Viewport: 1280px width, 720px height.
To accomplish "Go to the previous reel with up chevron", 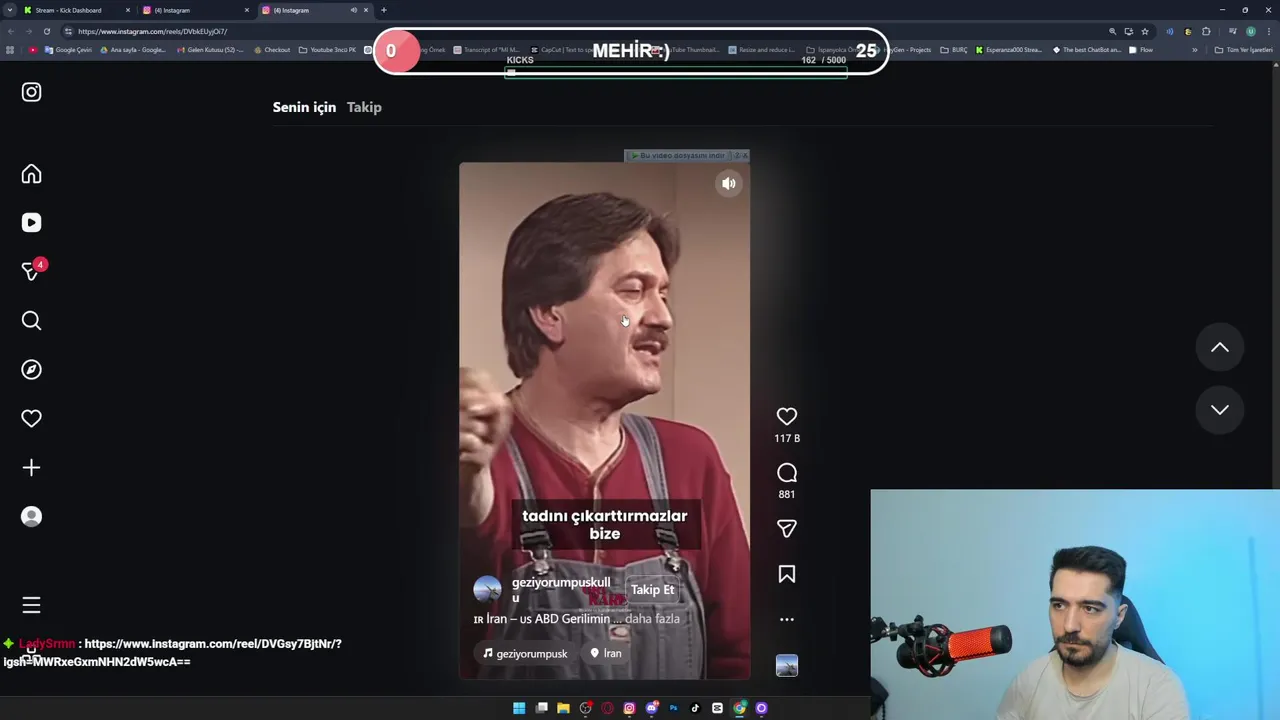I will 1220,347.
